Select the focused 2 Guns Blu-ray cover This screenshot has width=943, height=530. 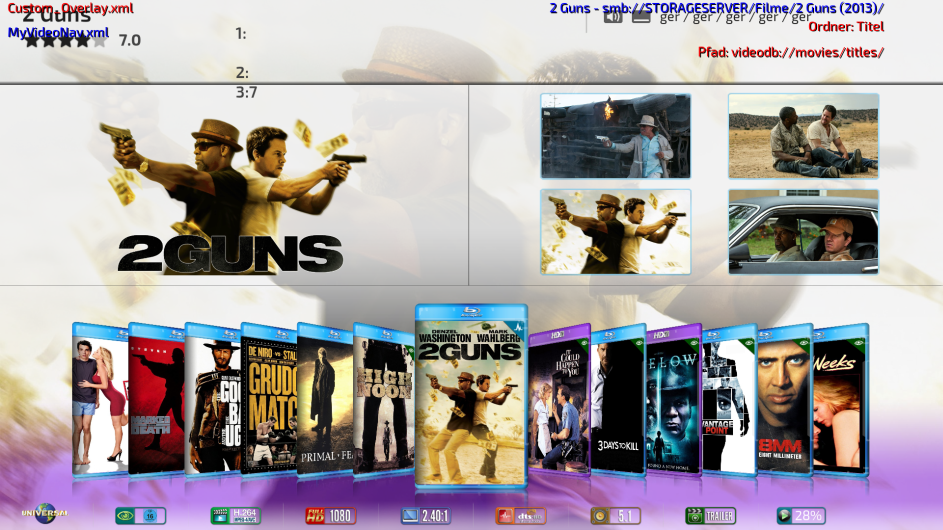471,395
